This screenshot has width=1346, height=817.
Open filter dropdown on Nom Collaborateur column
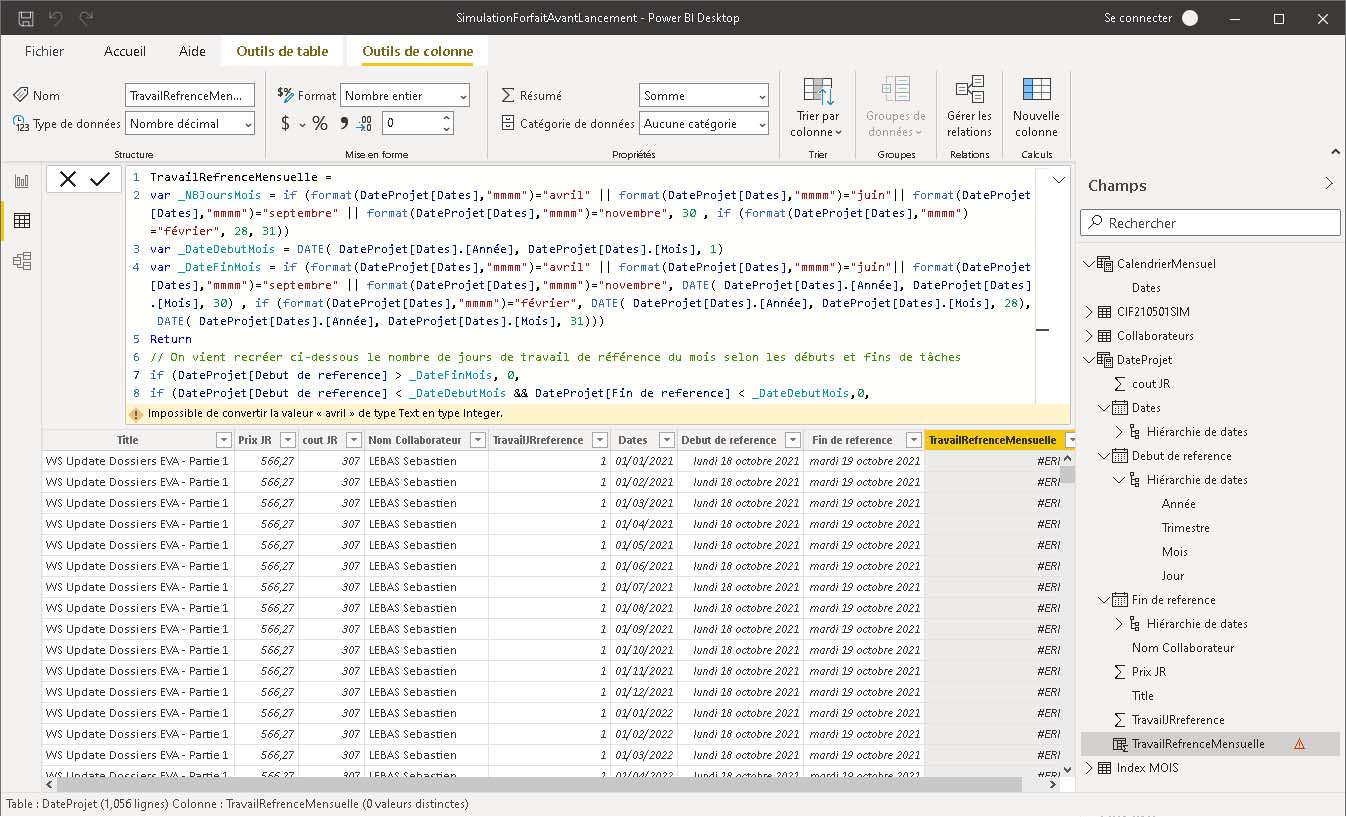coord(477,440)
